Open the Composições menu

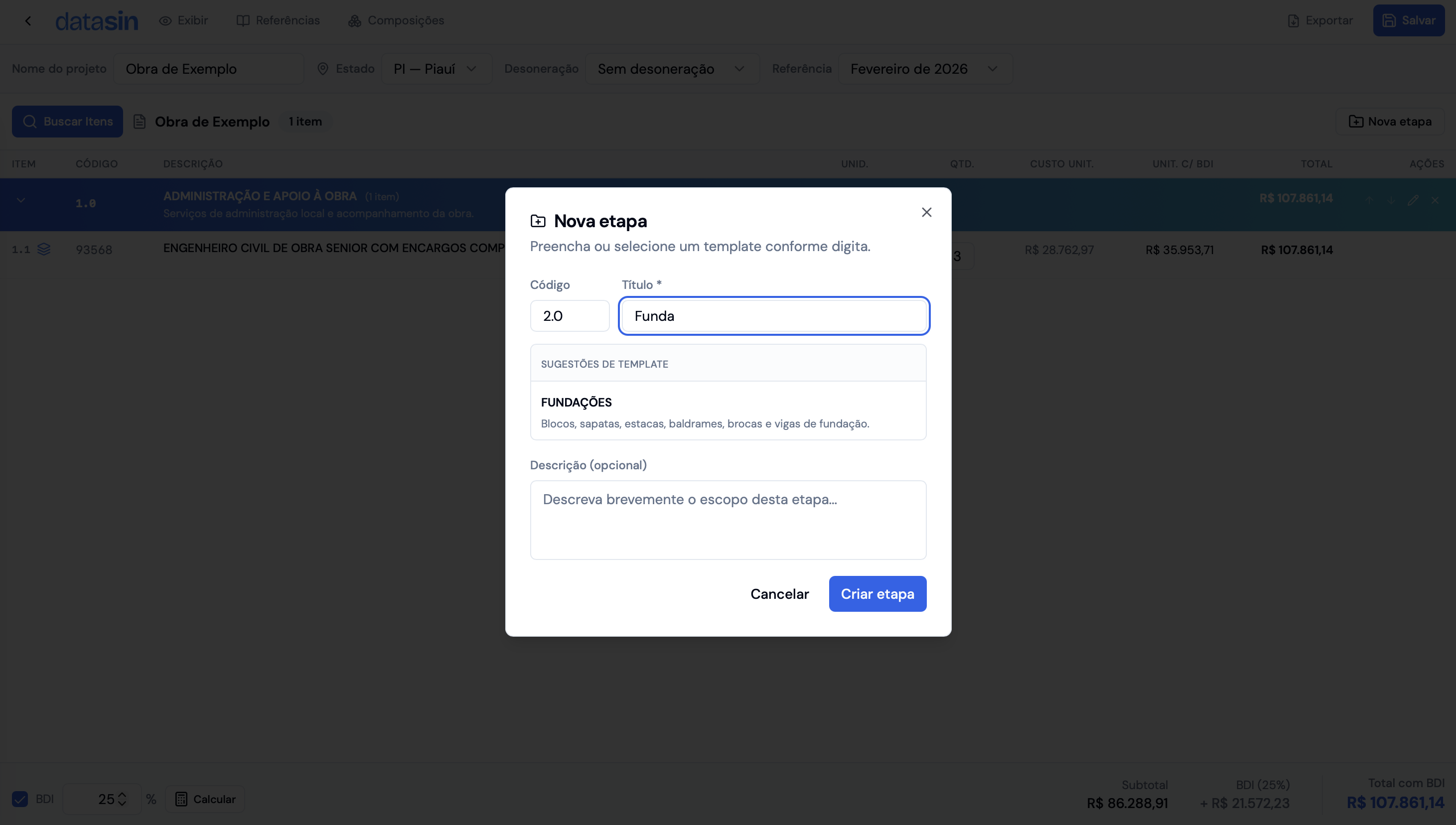pos(396,20)
